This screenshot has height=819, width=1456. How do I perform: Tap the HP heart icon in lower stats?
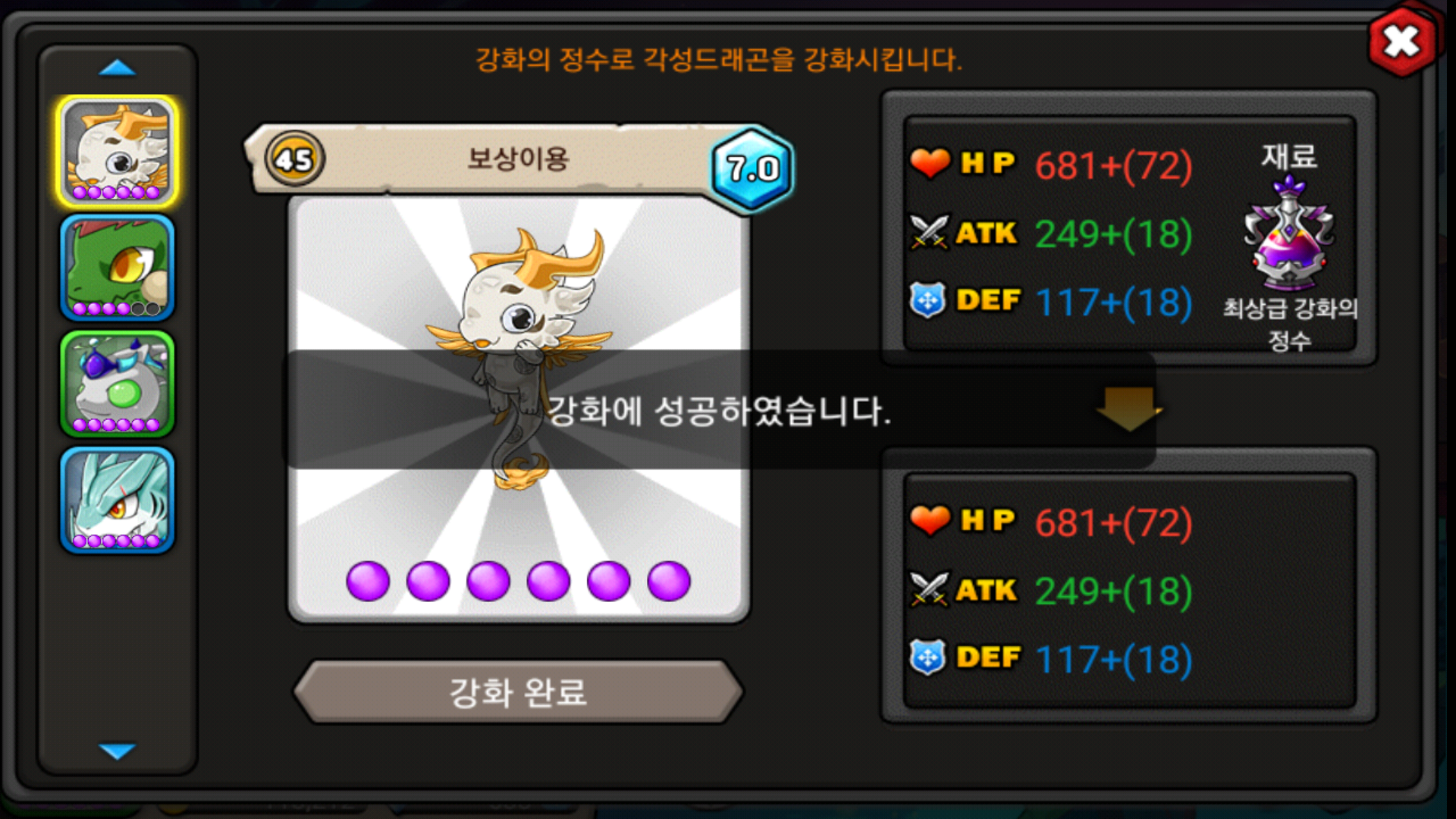click(930, 520)
